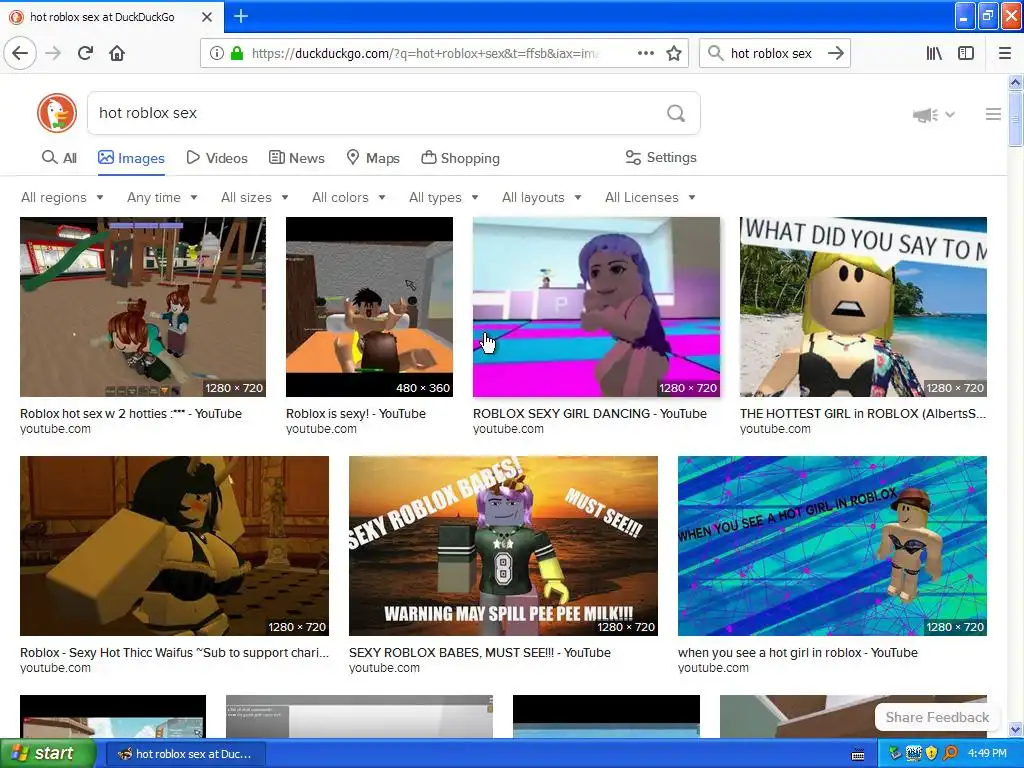
Task: Open page actions three-dot menu
Action: (646, 53)
